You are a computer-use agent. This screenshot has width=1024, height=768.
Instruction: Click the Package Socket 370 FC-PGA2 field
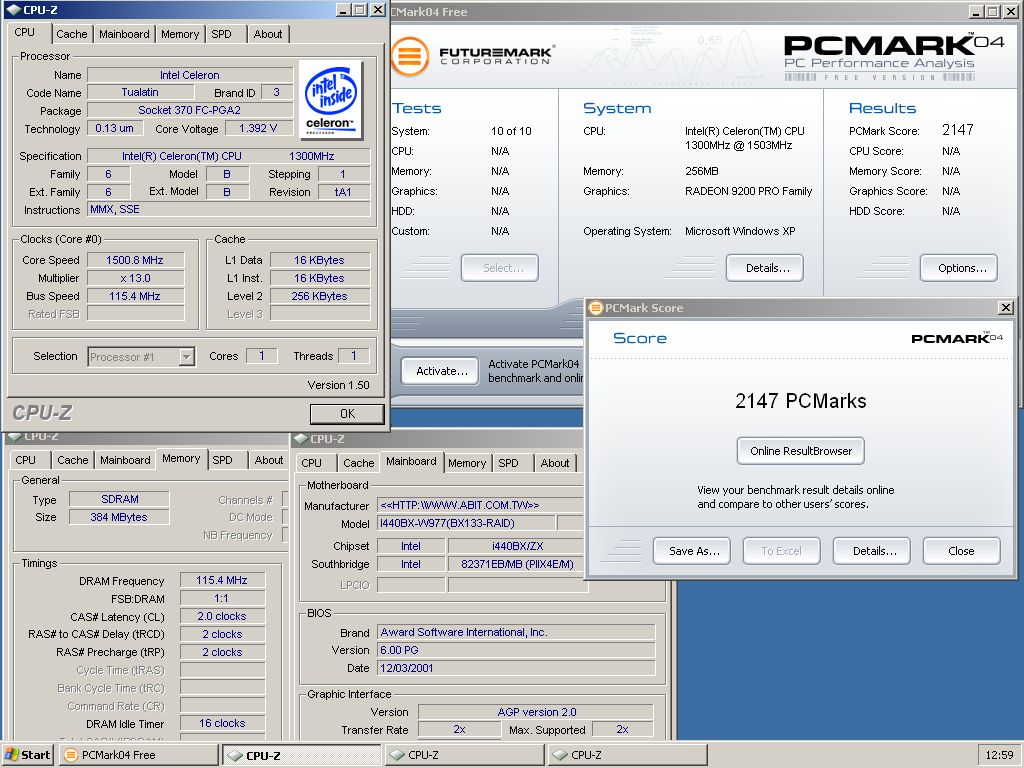coord(189,110)
